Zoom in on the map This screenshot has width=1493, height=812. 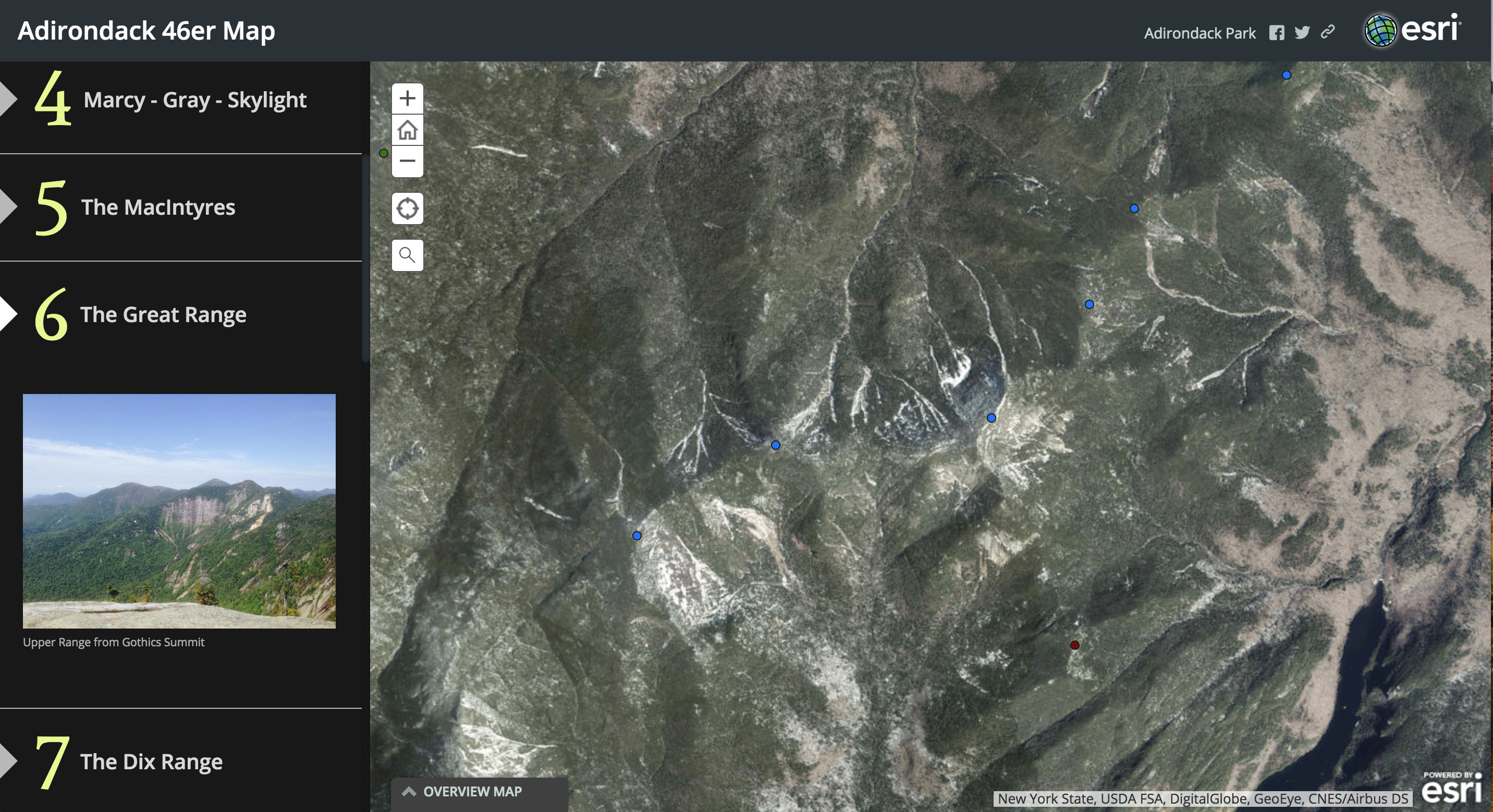(x=408, y=99)
